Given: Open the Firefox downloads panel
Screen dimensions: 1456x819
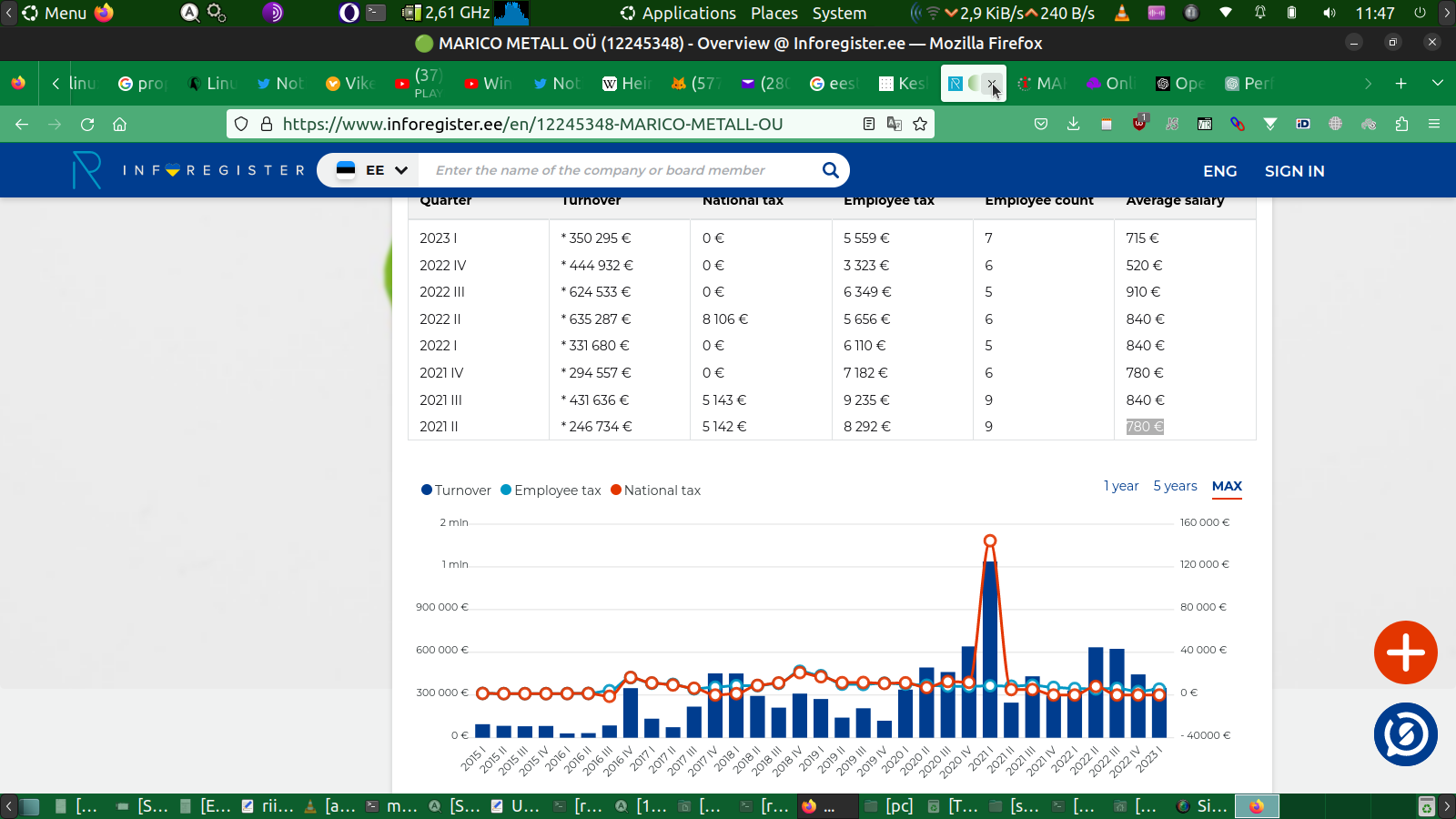Looking at the screenshot, I should [x=1074, y=124].
